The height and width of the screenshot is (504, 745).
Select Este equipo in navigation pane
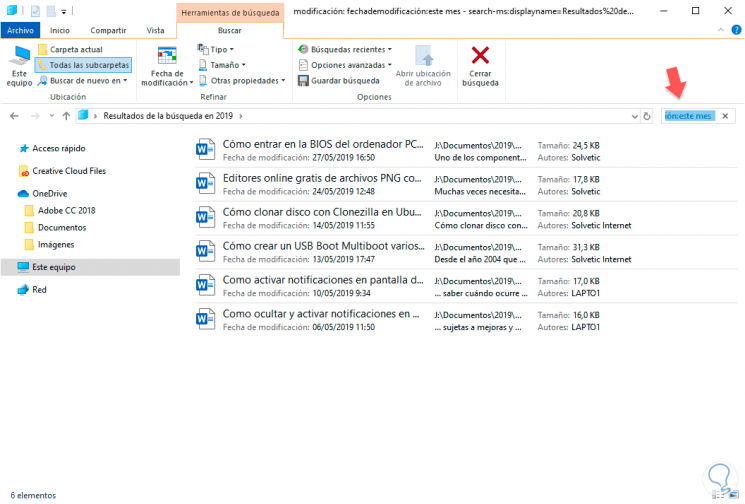pyautogui.click(x=90, y=267)
